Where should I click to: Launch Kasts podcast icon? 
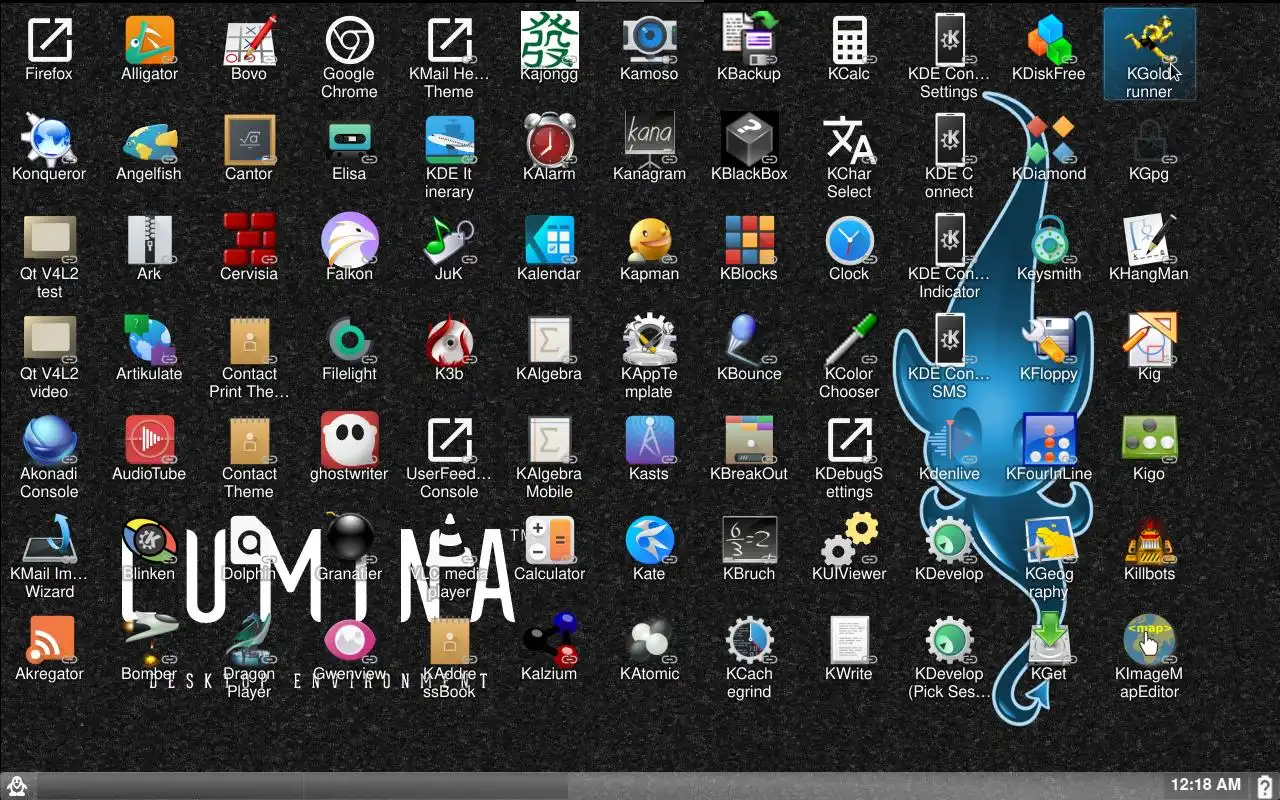point(649,440)
